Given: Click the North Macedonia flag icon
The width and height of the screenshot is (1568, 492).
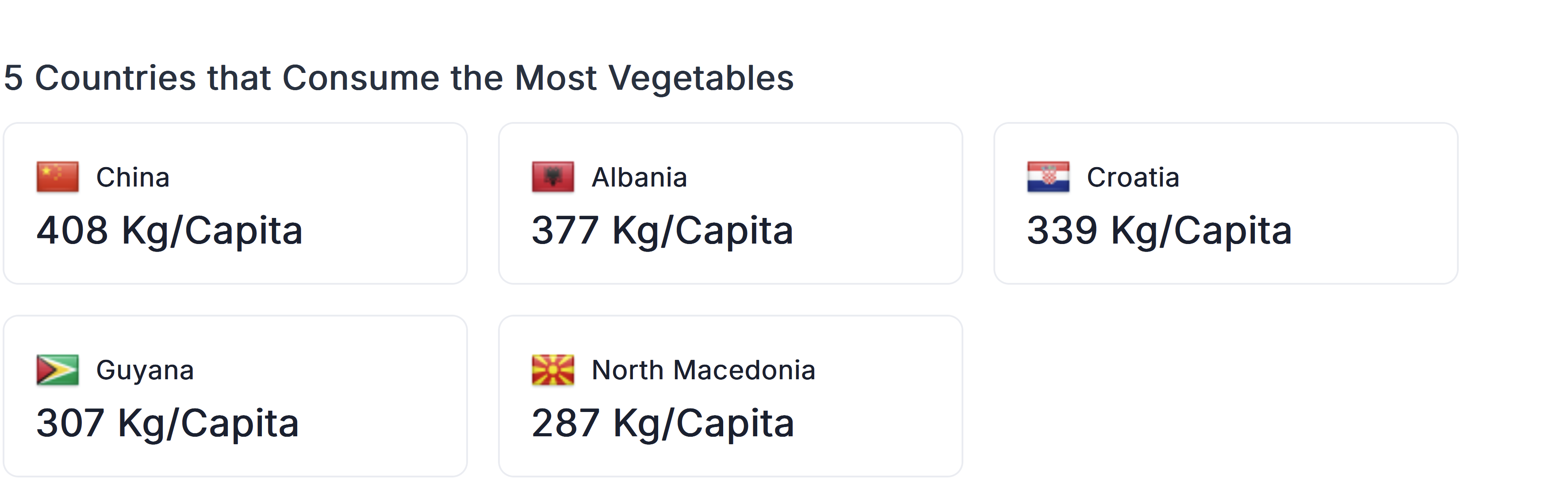Looking at the screenshot, I should click(x=553, y=370).
